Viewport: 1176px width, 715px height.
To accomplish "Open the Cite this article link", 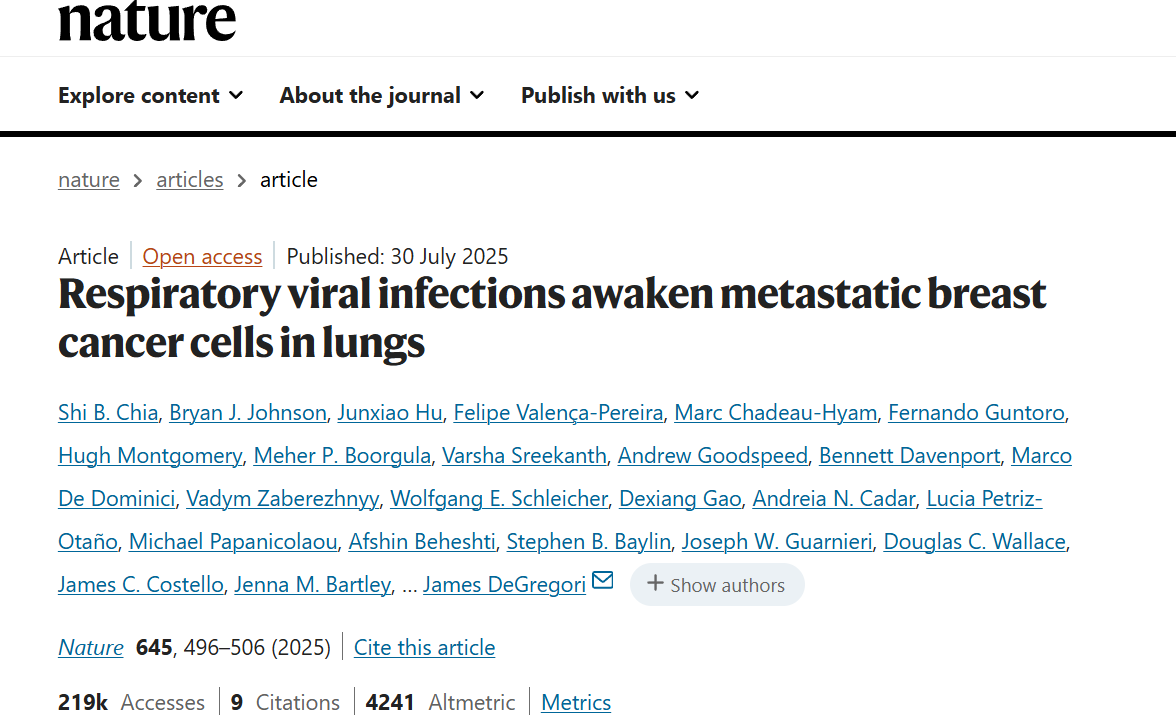I will [x=424, y=647].
